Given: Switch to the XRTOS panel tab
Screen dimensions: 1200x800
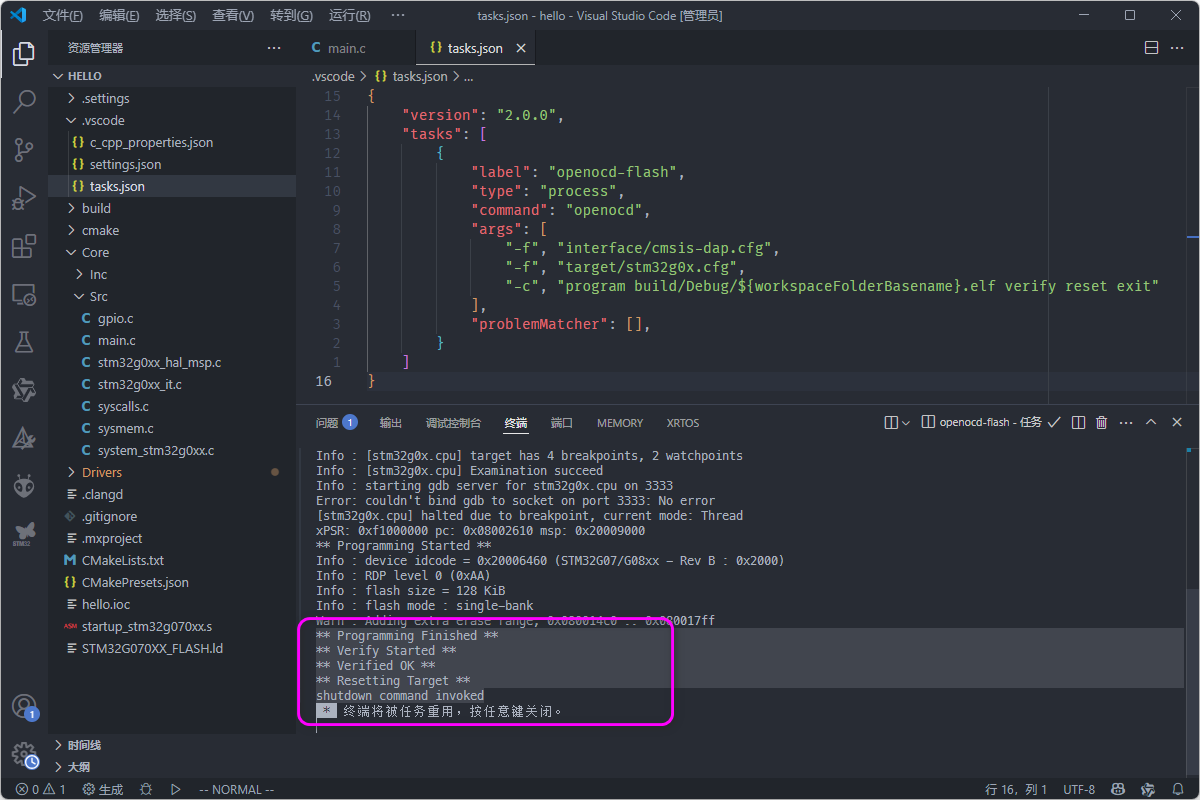Looking at the screenshot, I should click(683, 423).
